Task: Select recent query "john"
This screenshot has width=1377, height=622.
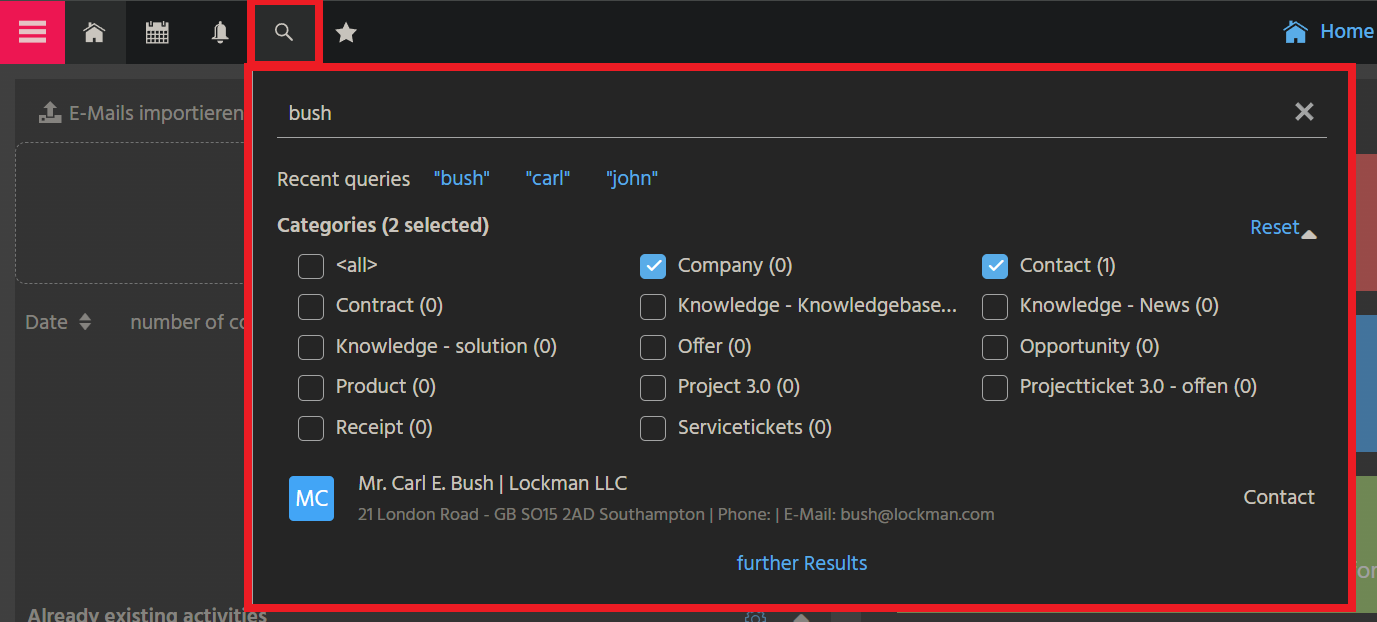Action: point(632,179)
